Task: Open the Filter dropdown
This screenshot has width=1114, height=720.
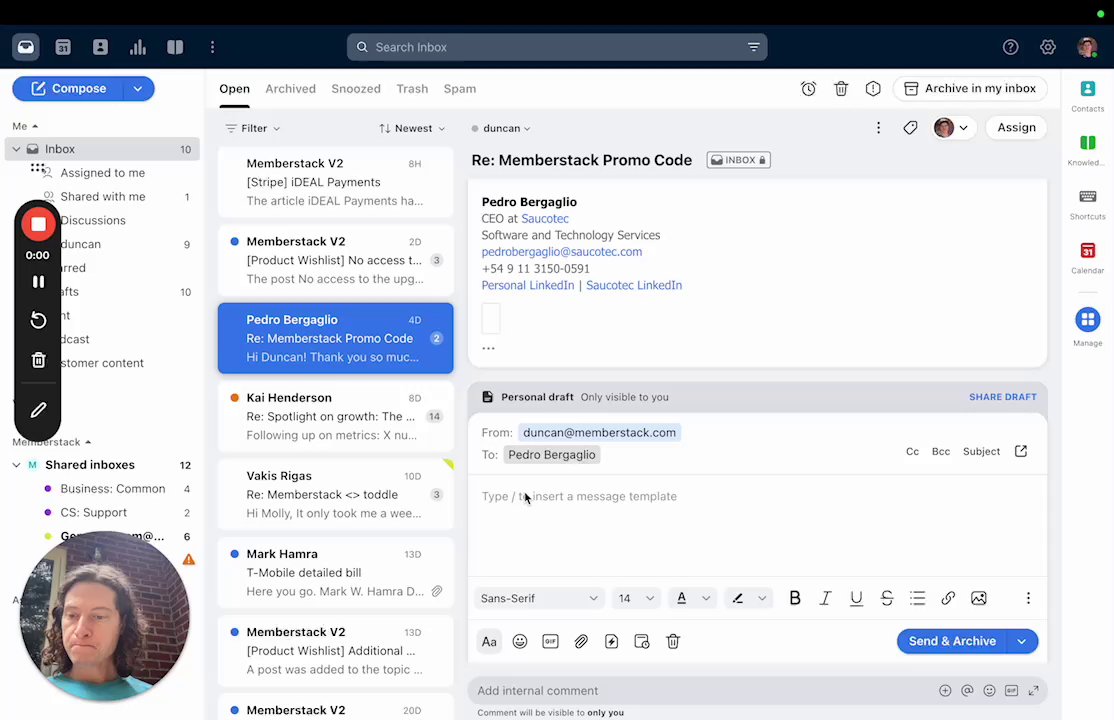Action: click(x=253, y=129)
